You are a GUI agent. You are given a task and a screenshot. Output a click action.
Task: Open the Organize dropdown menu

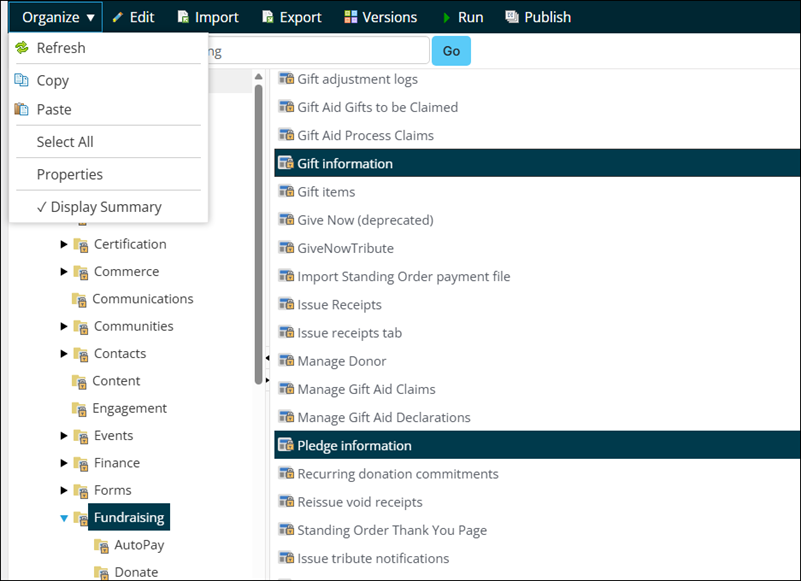58,17
